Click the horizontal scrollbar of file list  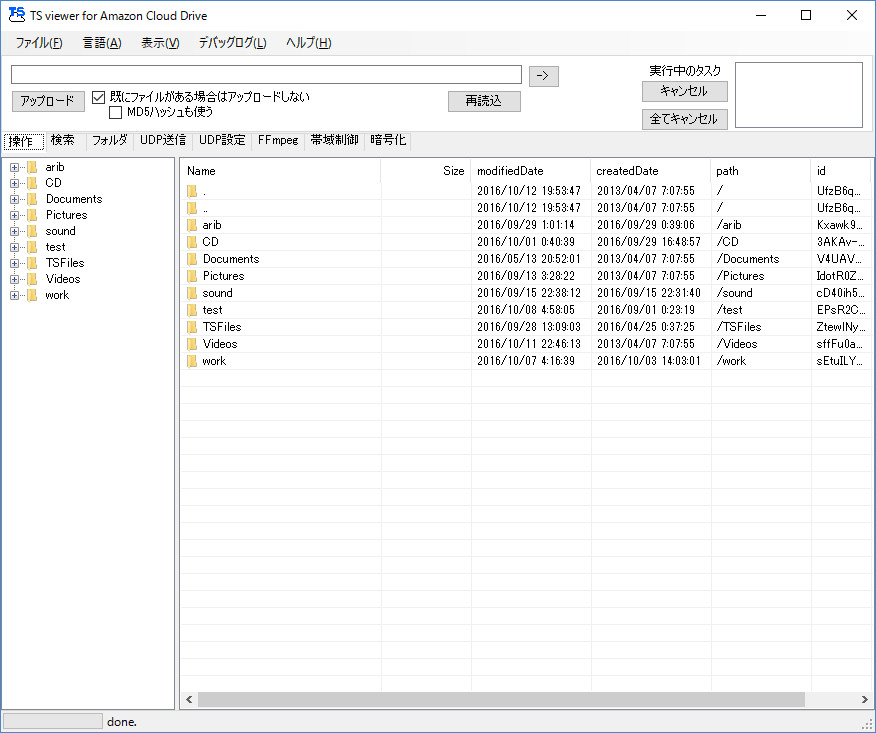(500, 700)
